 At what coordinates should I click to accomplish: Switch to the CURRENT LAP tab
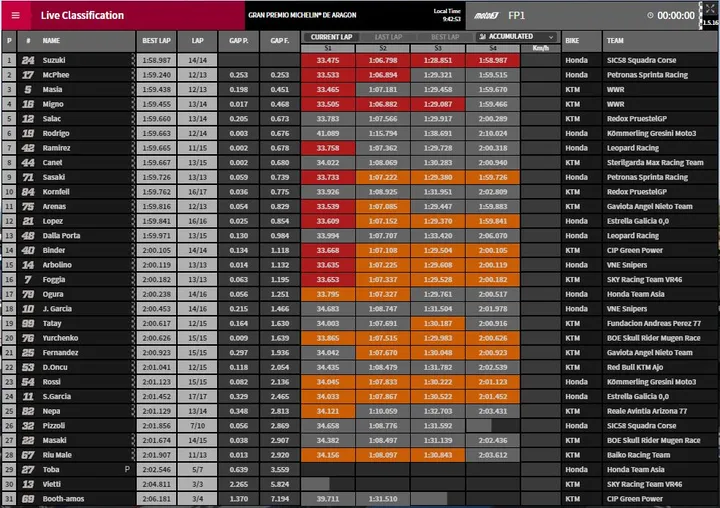pos(331,37)
